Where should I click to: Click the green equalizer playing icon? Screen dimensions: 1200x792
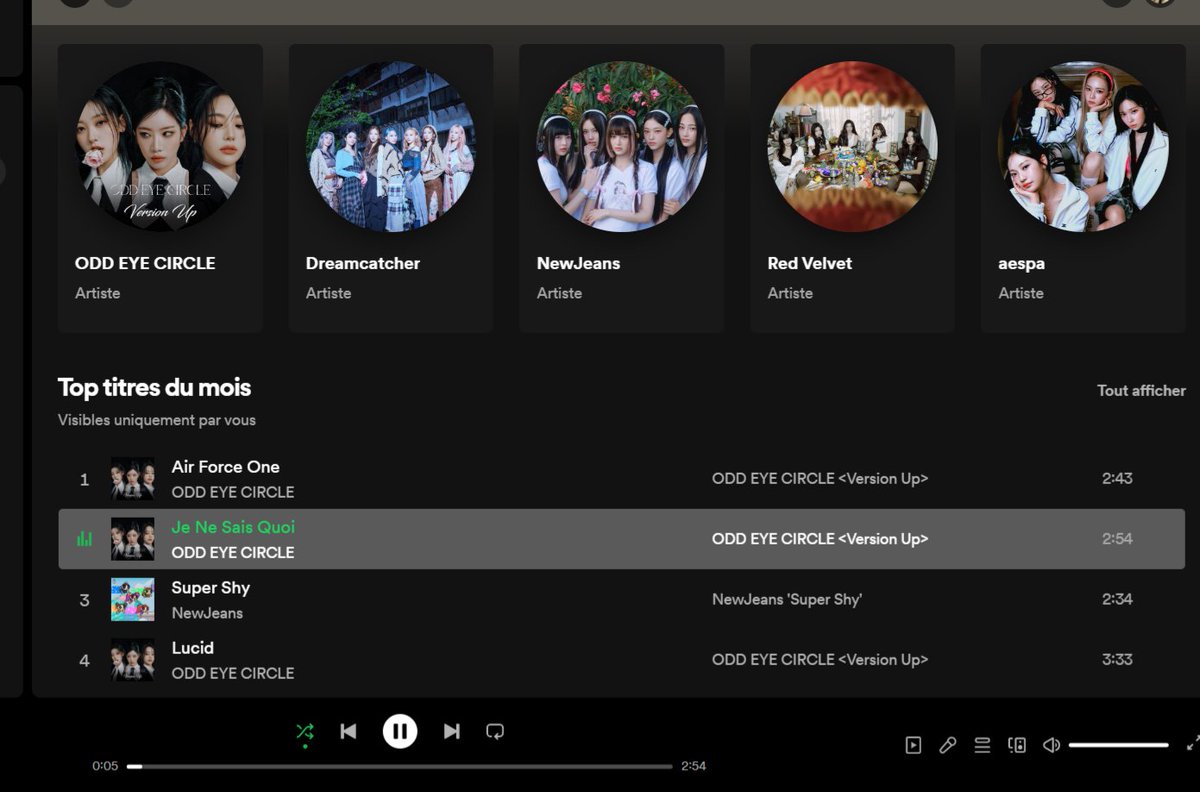click(x=84, y=539)
